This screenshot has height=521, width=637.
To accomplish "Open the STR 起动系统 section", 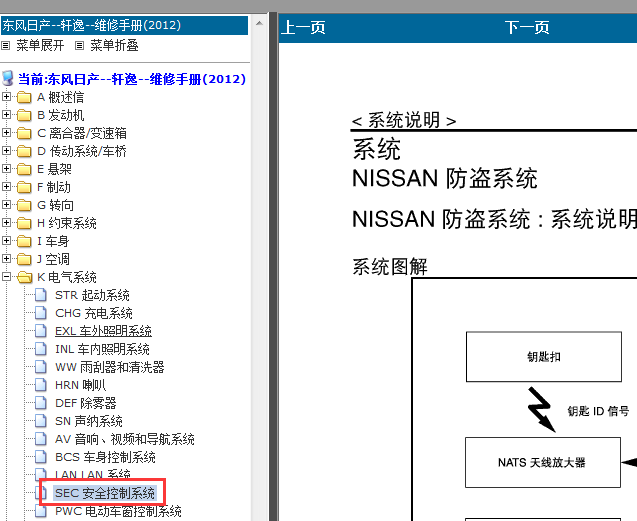I will tap(92, 295).
